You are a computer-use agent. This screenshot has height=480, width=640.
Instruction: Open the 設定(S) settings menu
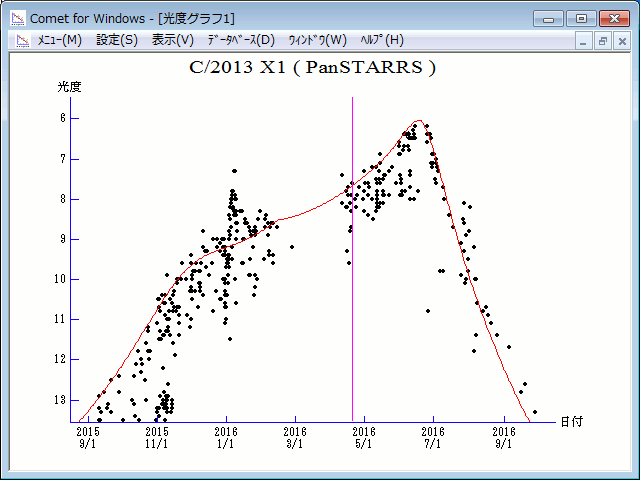pyautogui.click(x=117, y=40)
